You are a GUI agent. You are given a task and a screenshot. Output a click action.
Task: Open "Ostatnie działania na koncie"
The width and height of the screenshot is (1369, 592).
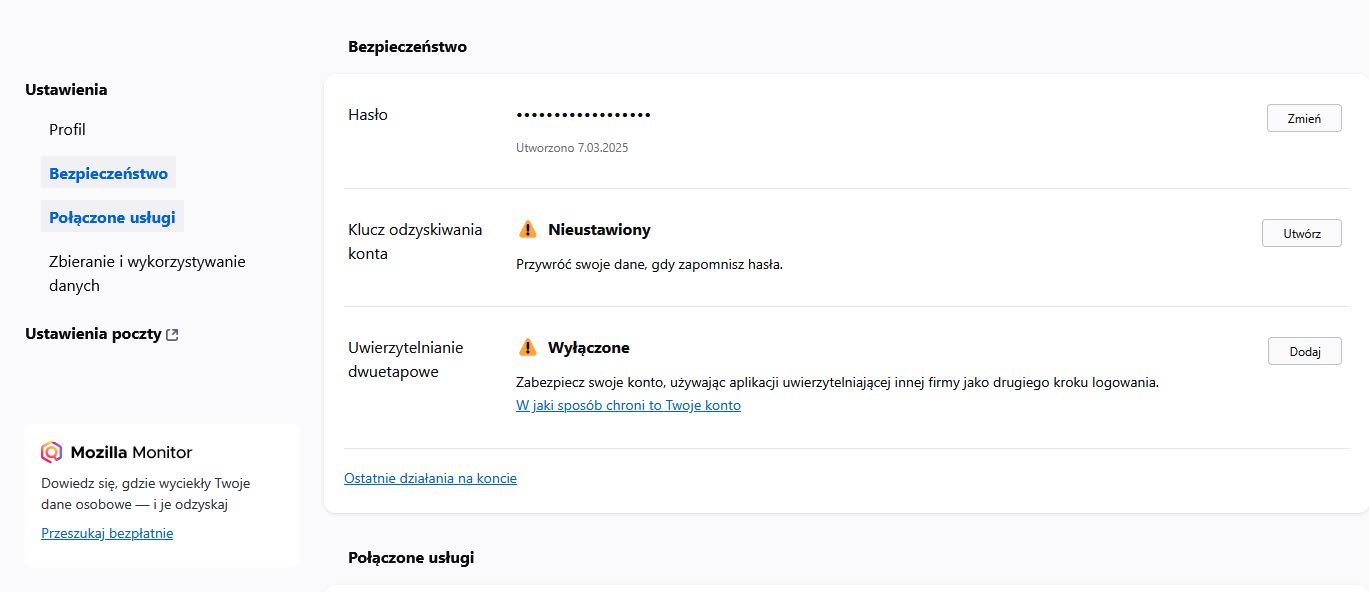pyautogui.click(x=430, y=478)
